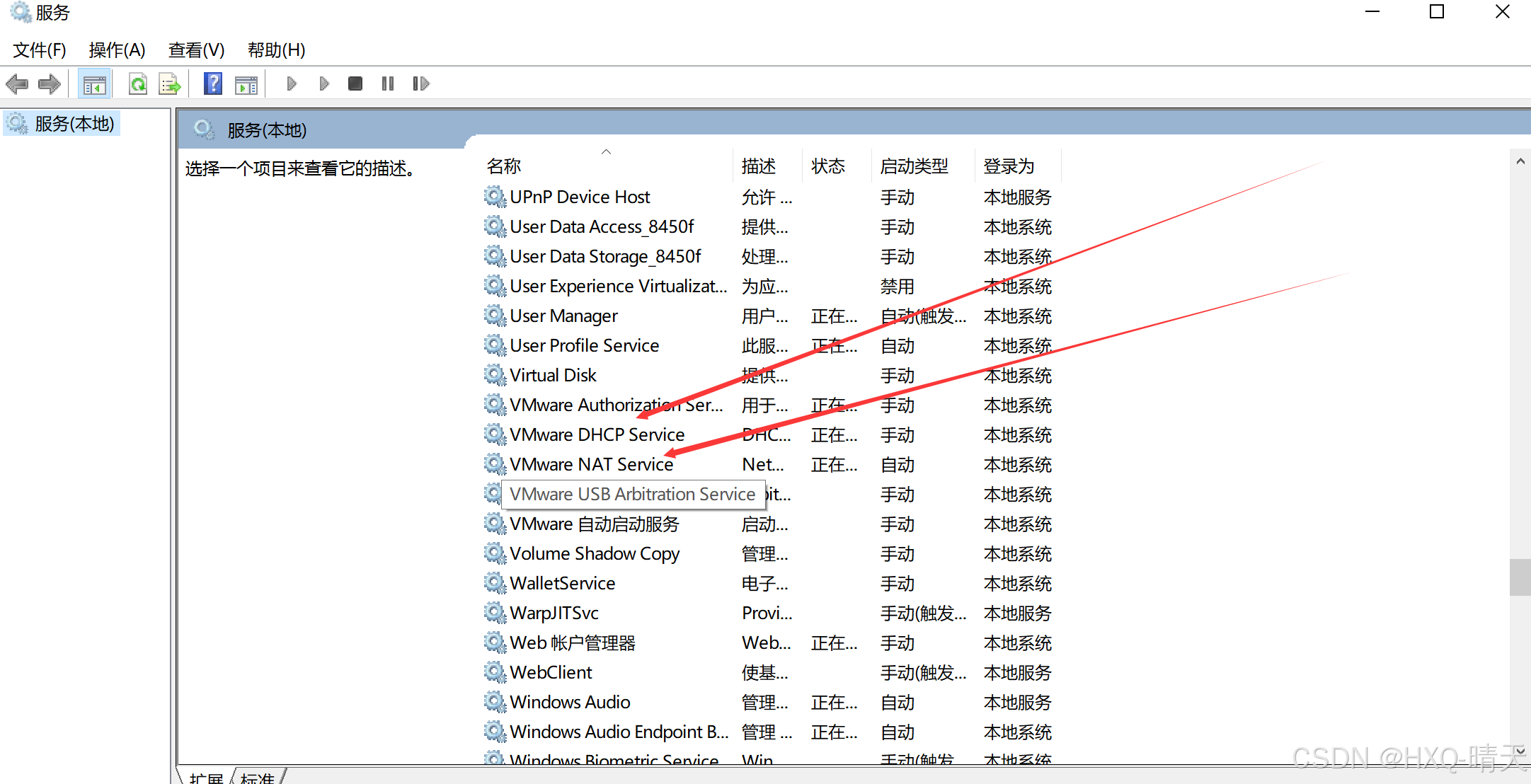Open the Help question mark icon
Viewport: 1531px width, 784px height.
click(x=212, y=83)
